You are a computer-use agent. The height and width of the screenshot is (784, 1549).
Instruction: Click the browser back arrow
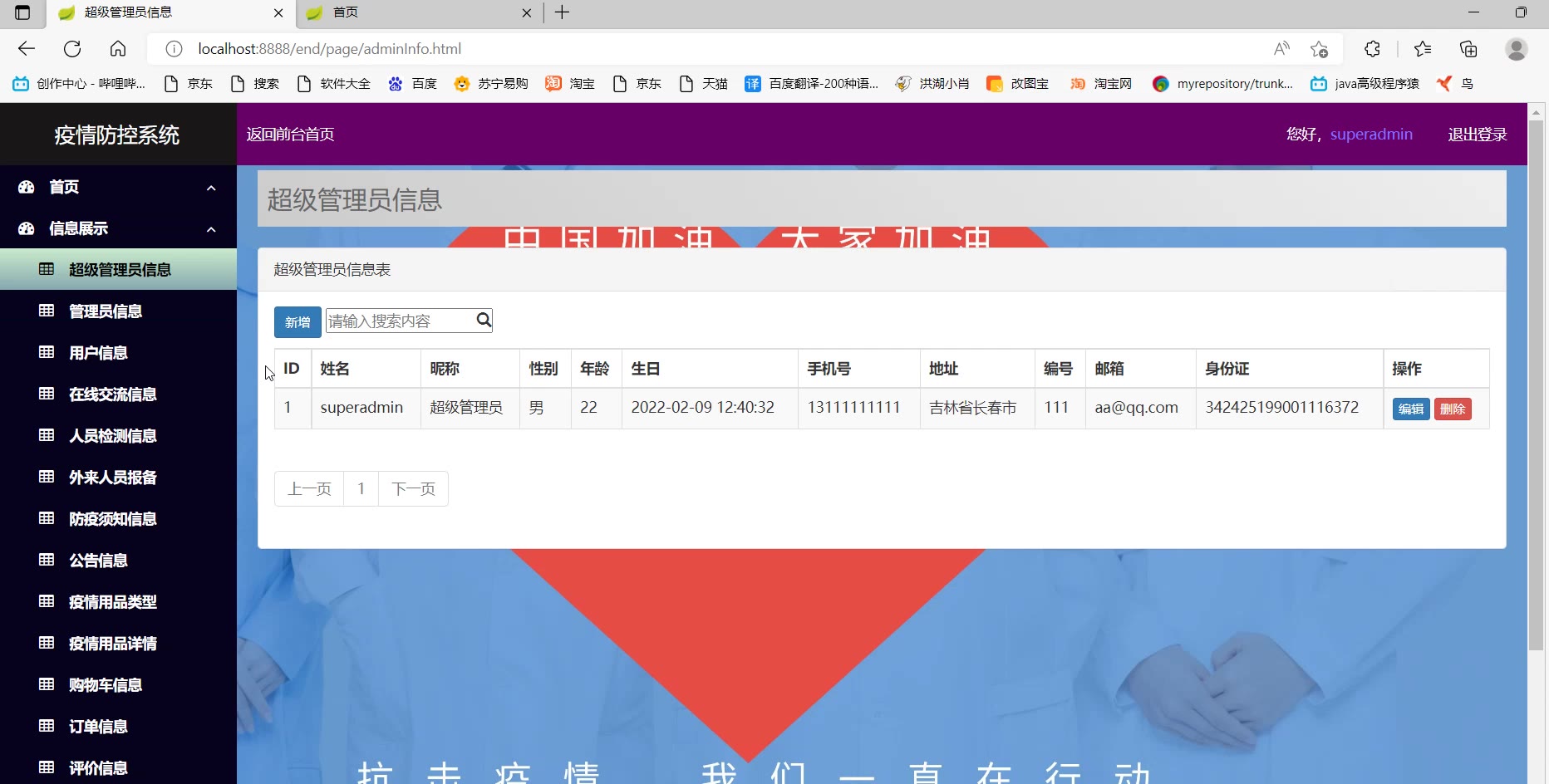pos(27,49)
